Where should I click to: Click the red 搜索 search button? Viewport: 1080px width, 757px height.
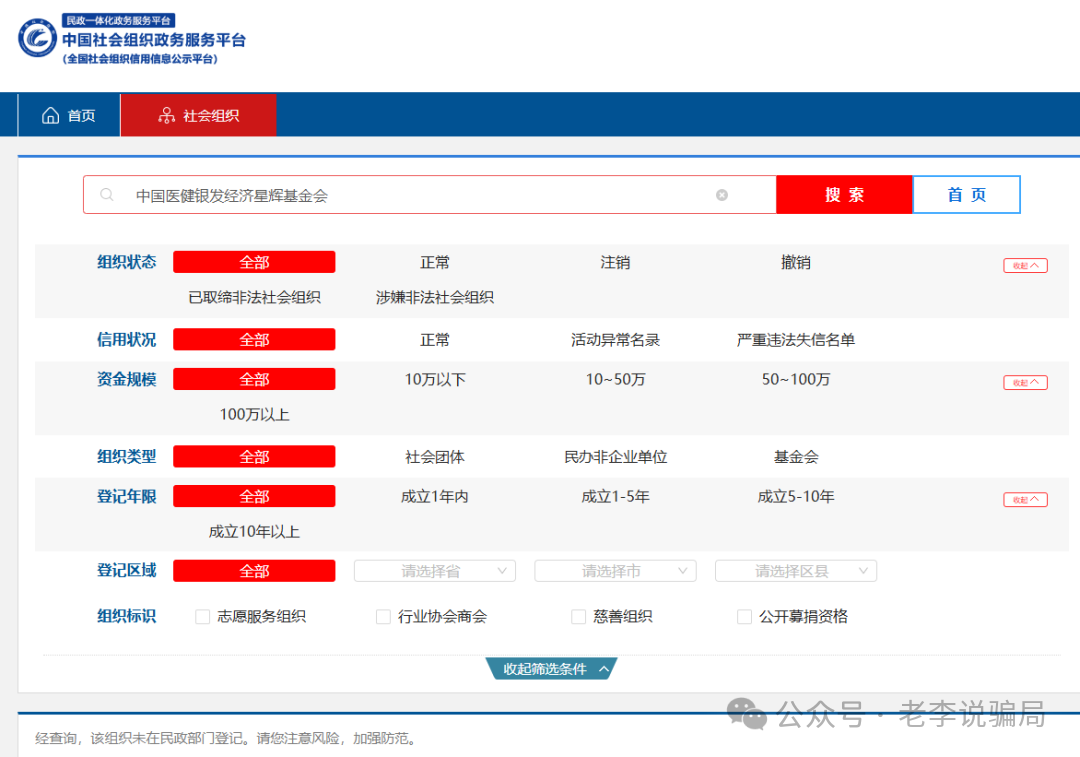844,194
